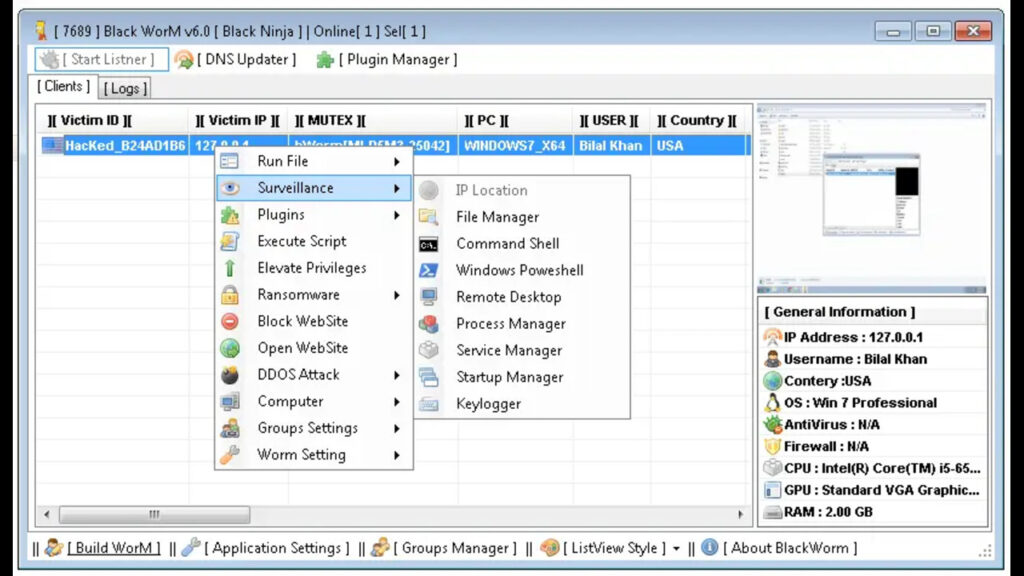Expand the Worm Setting submenu arrow

click(x=396, y=455)
